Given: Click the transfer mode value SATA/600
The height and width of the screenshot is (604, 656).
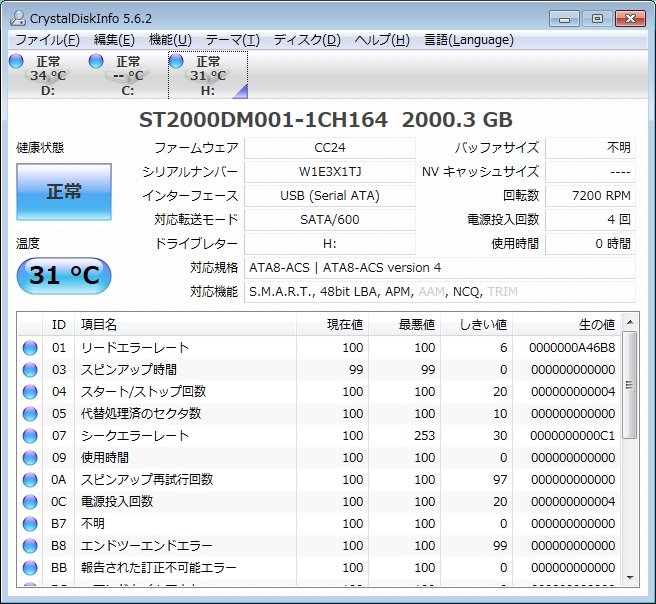Looking at the screenshot, I should (330, 220).
